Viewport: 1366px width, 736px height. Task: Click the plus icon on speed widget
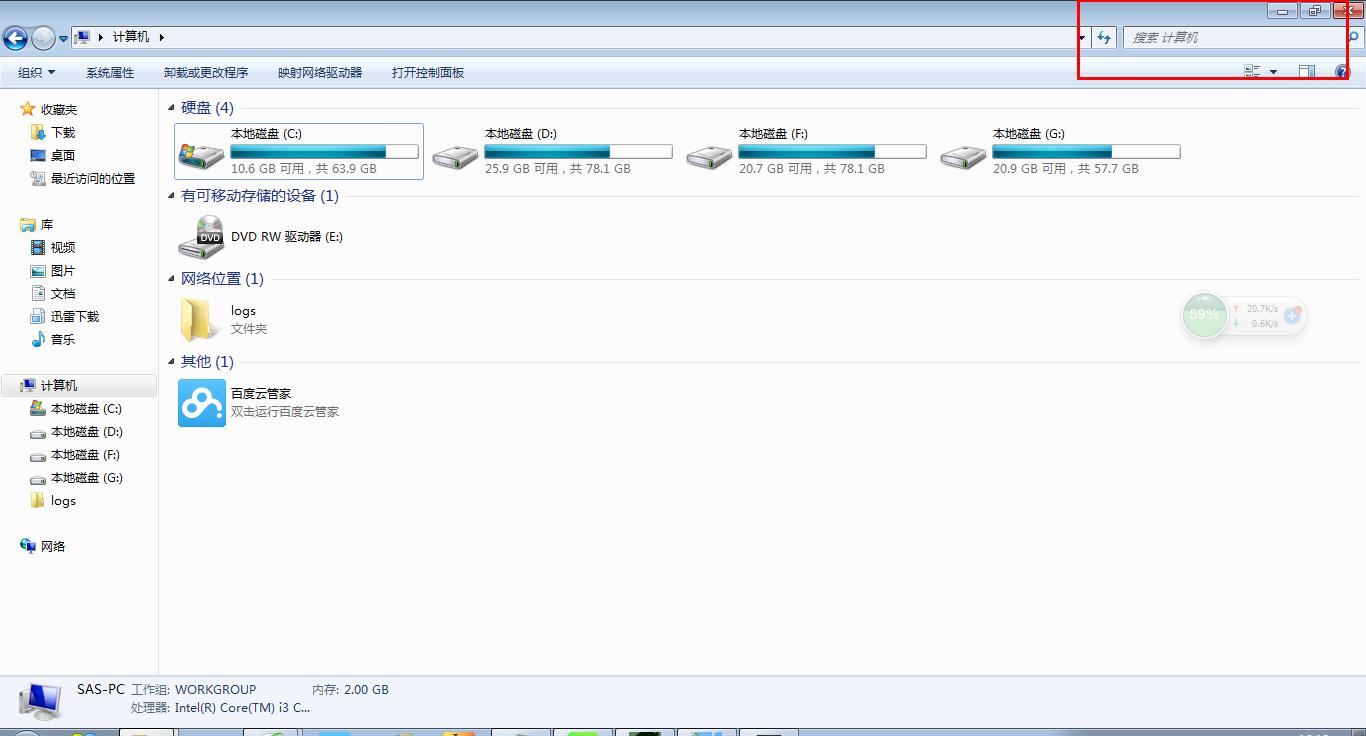pyautogui.click(x=1292, y=315)
